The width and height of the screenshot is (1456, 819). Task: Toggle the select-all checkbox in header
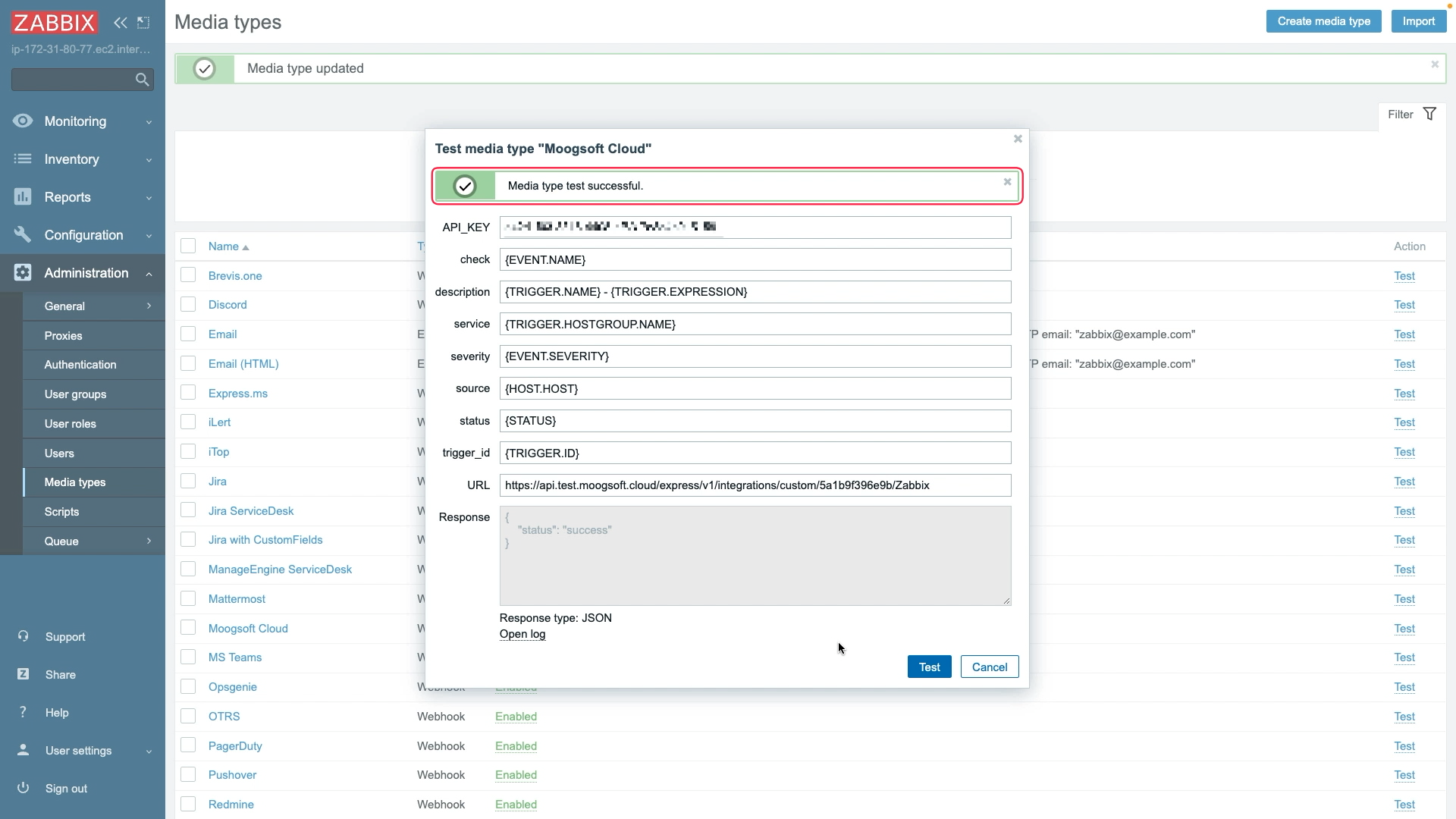(x=188, y=246)
